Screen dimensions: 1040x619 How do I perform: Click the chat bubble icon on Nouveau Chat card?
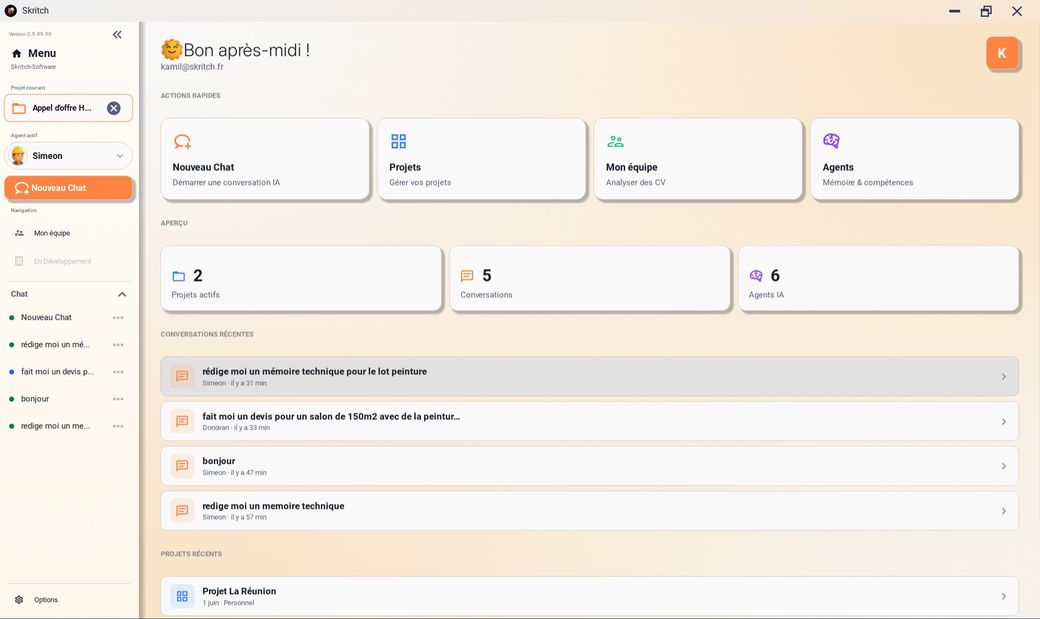point(182,141)
